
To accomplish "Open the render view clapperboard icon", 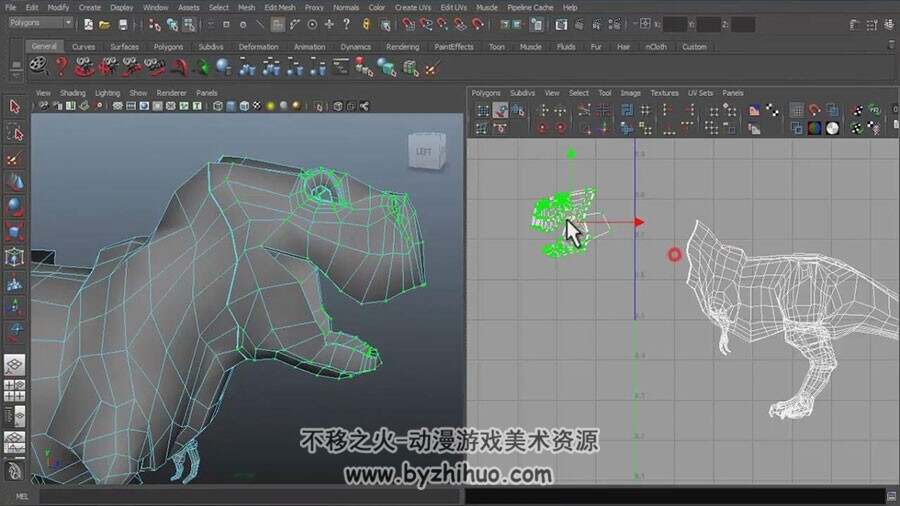I will pyautogui.click(x=561, y=24).
